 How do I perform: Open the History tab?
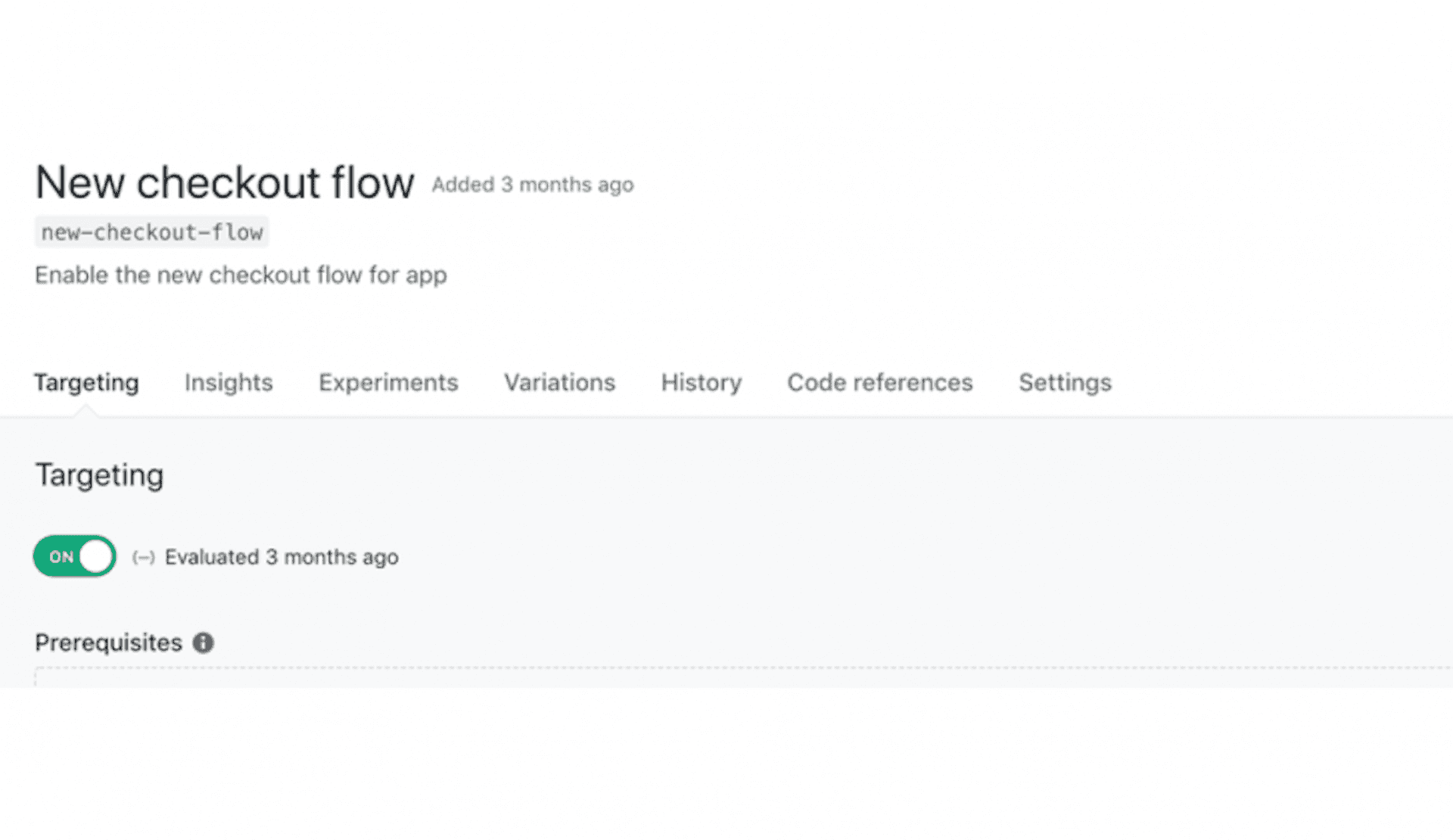700,383
